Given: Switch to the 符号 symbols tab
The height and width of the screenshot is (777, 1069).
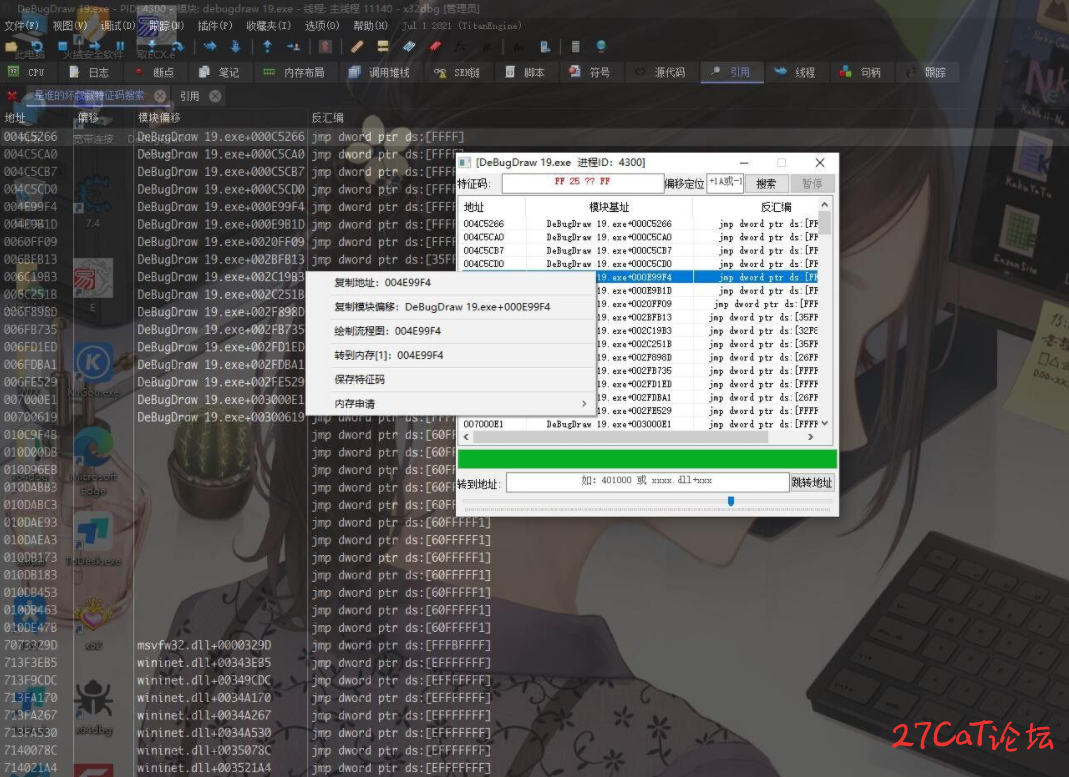Looking at the screenshot, I should click(x=590, y=72).
